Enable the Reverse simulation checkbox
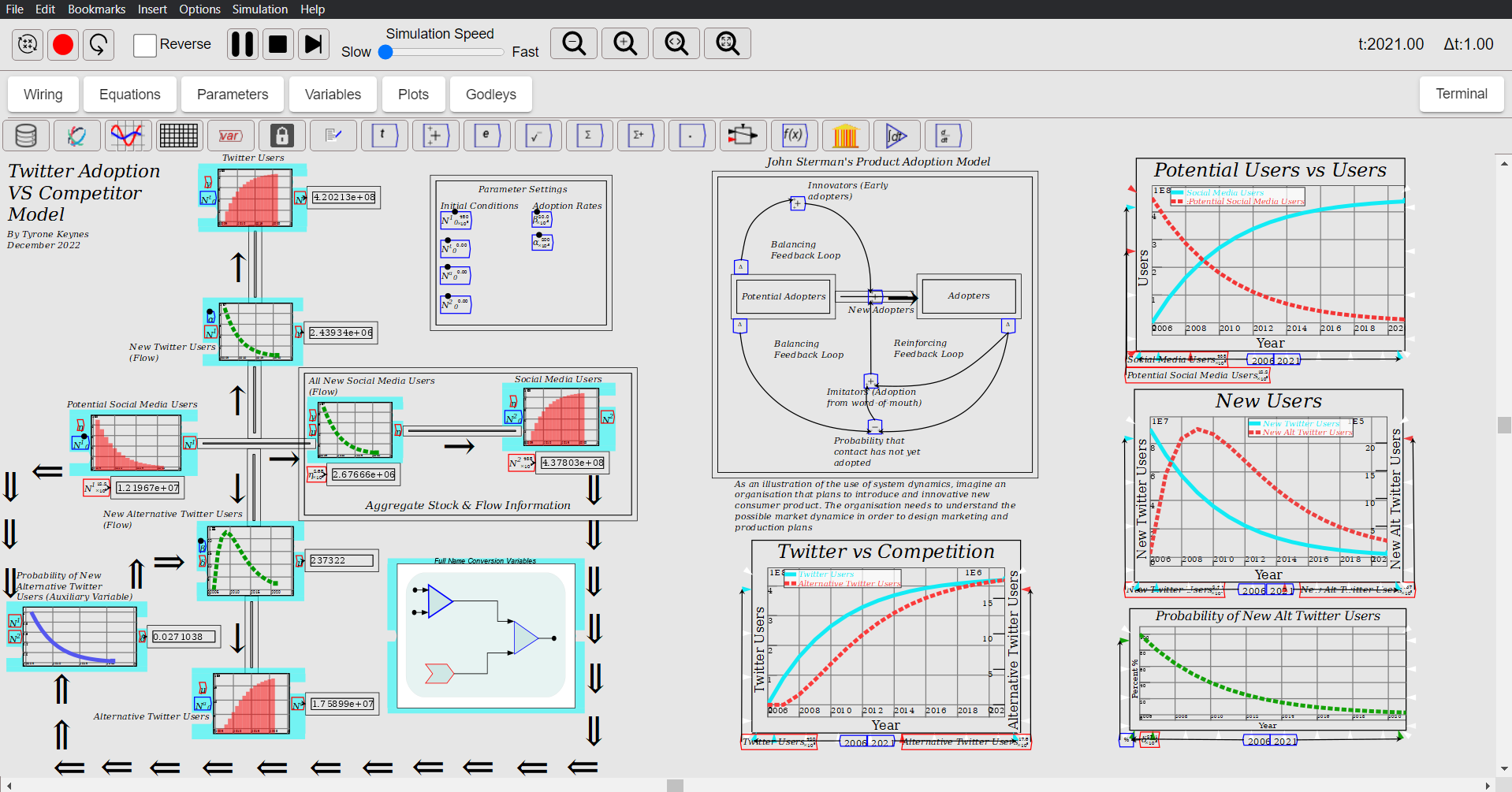Viewport: 1512px width, 792px height. [145, 45]
